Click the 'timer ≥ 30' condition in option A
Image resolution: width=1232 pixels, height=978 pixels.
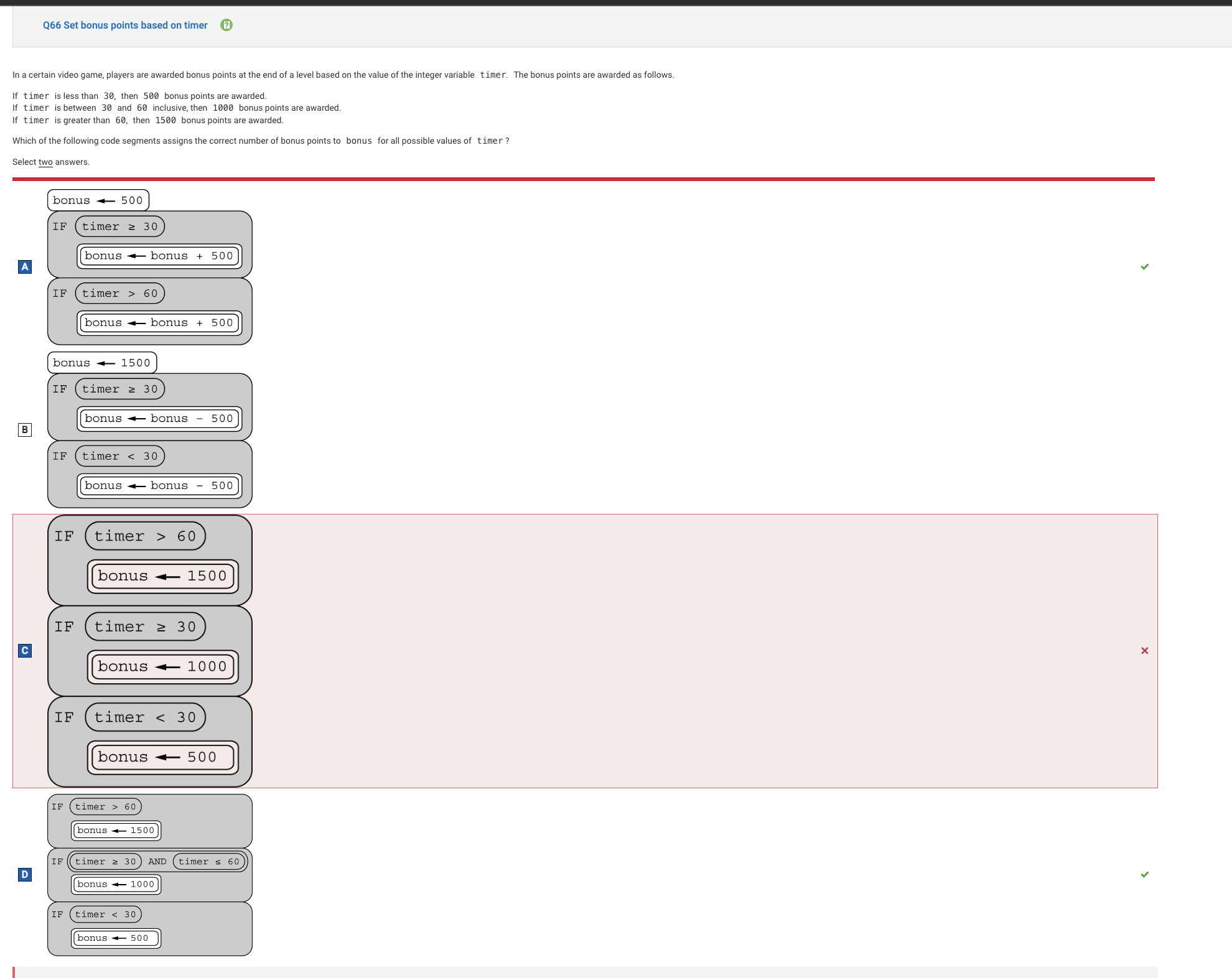coord(120,226)
